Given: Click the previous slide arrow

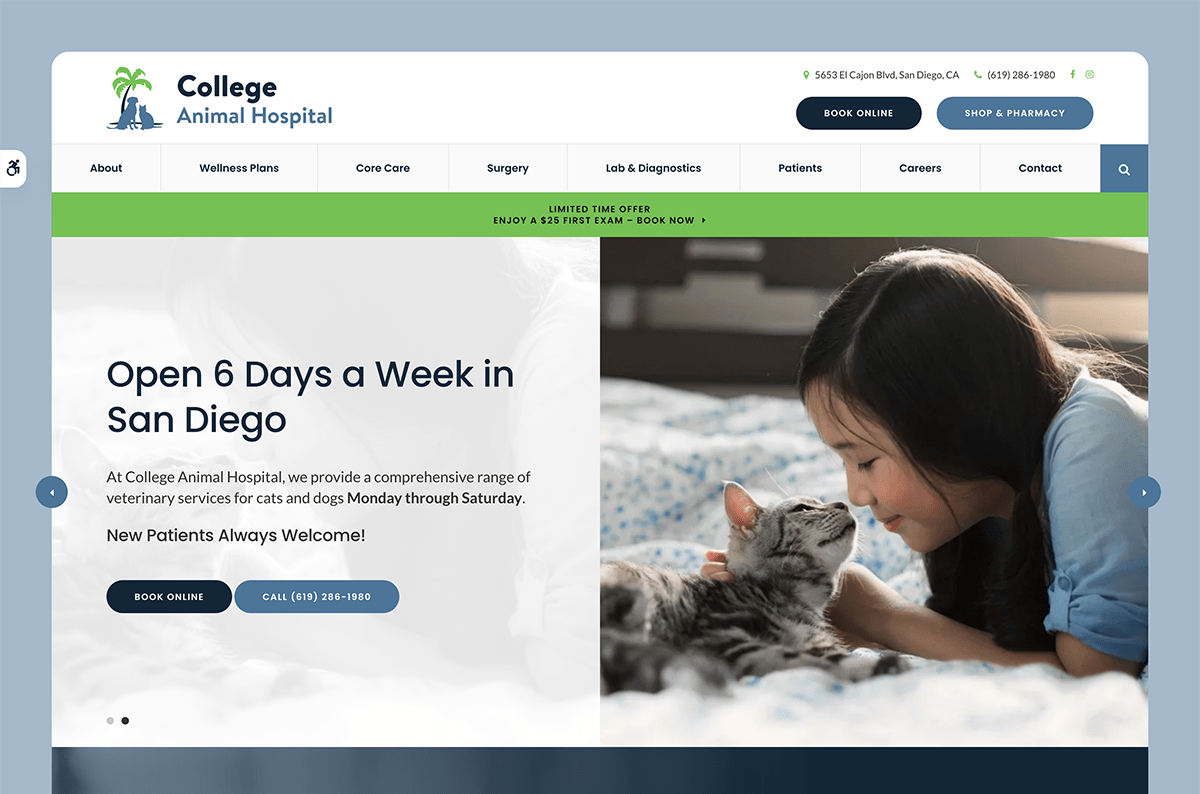Looking at the screenshot, I should tap(52, 492).
